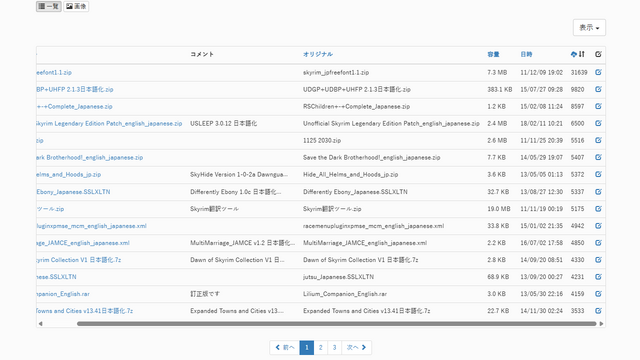
Task: Open nese.SSLXLTN file link
Action: tap(56, 277)
